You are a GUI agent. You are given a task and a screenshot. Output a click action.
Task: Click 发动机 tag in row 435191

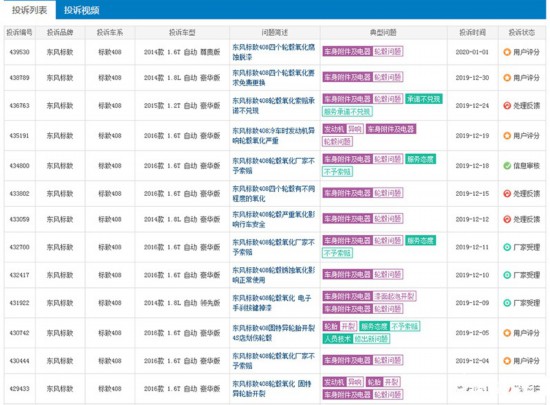(x=334, y=129)
